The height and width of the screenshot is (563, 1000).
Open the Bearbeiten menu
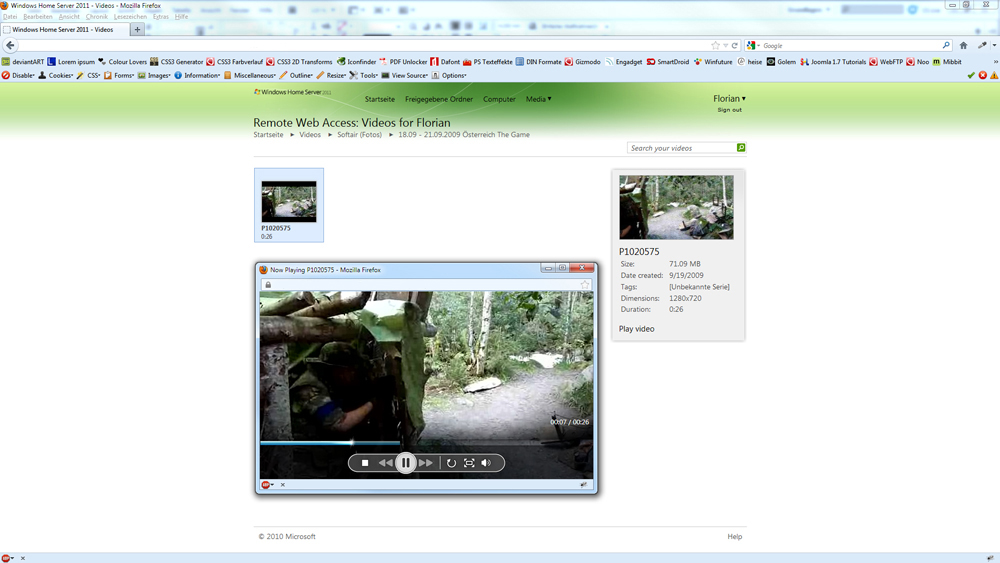[x=38, y=17]
